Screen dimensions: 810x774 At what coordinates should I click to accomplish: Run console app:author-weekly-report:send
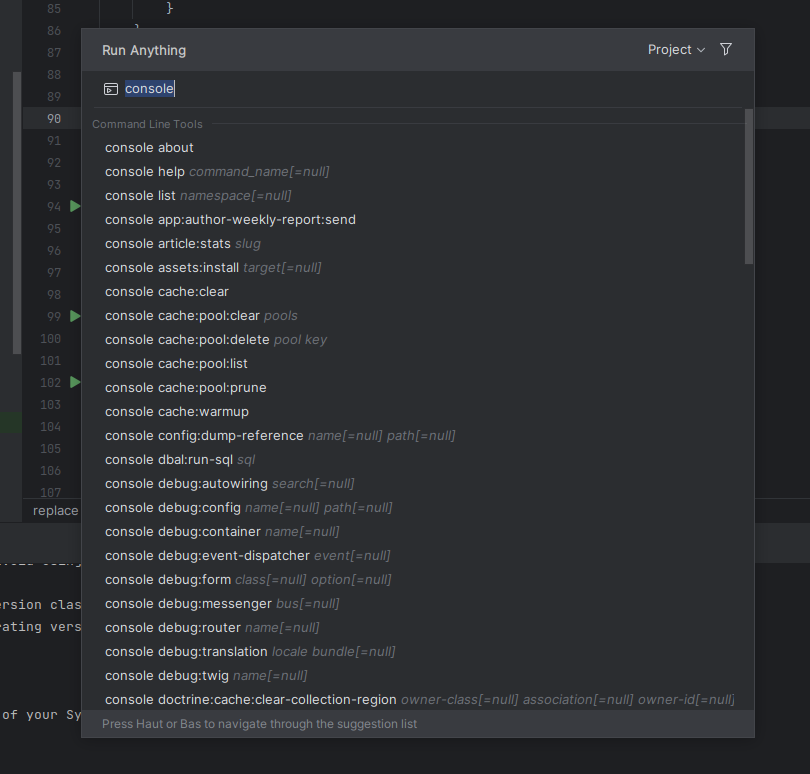(418, 220)
